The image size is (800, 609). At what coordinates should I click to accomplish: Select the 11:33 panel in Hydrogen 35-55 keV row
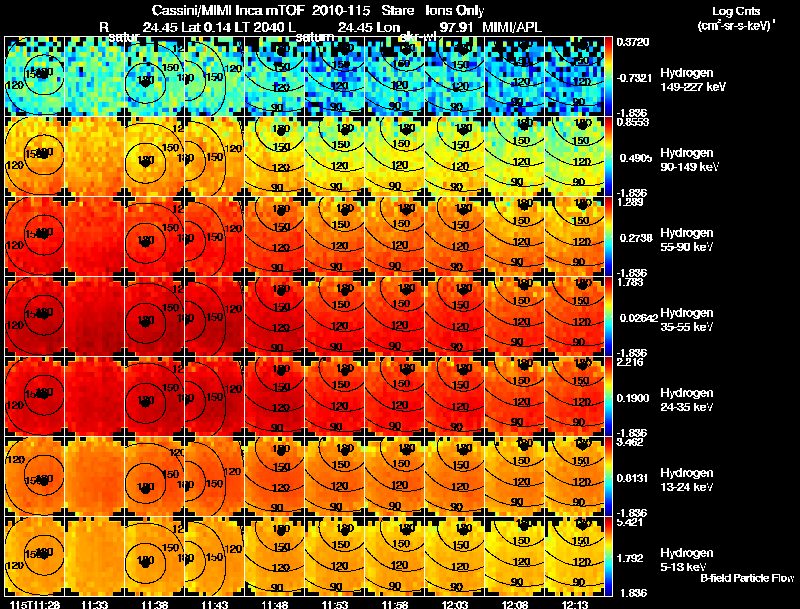click(95, 316)
